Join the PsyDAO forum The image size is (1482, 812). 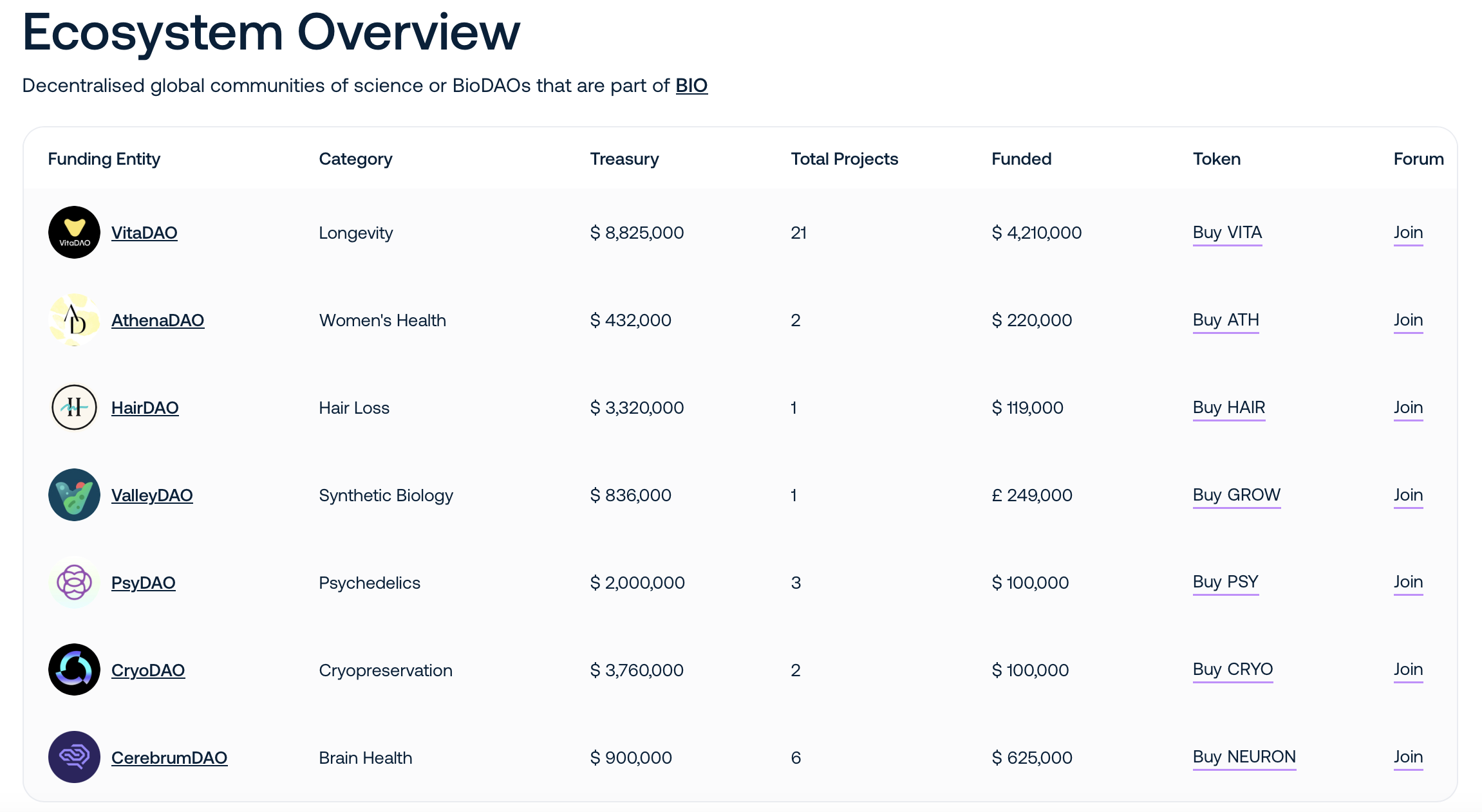click(1408, 582)
